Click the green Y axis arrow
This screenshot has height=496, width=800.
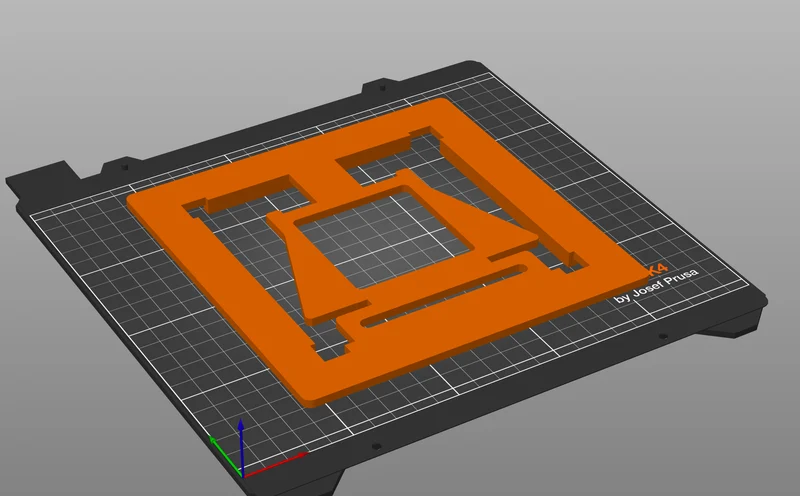point(224,456)
